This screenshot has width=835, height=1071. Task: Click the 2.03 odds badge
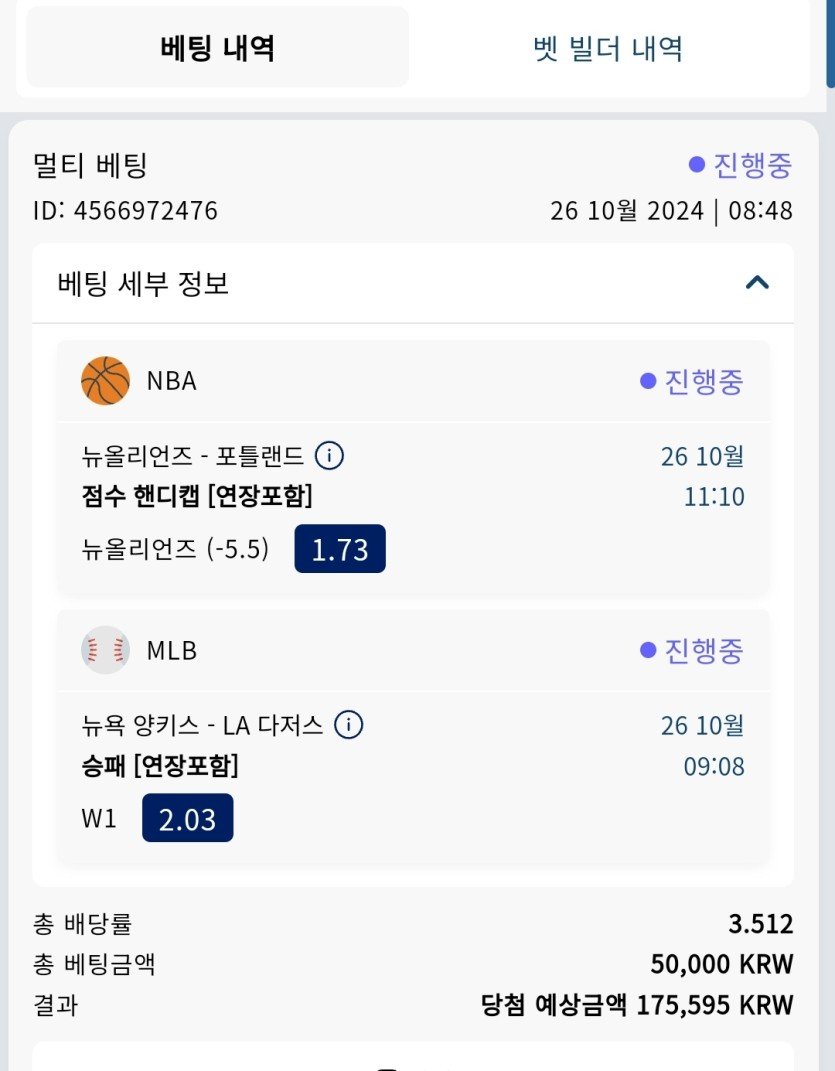tap(188, 818)
